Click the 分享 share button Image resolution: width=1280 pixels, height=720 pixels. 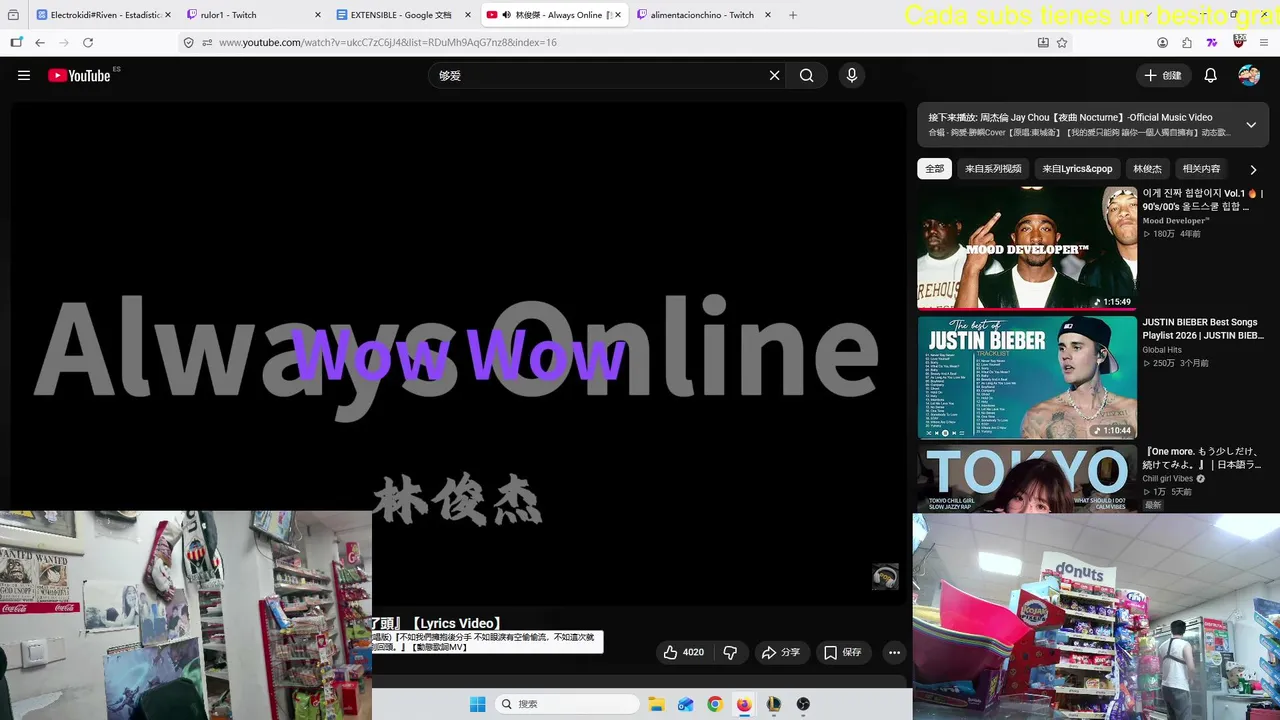(780, 652)
